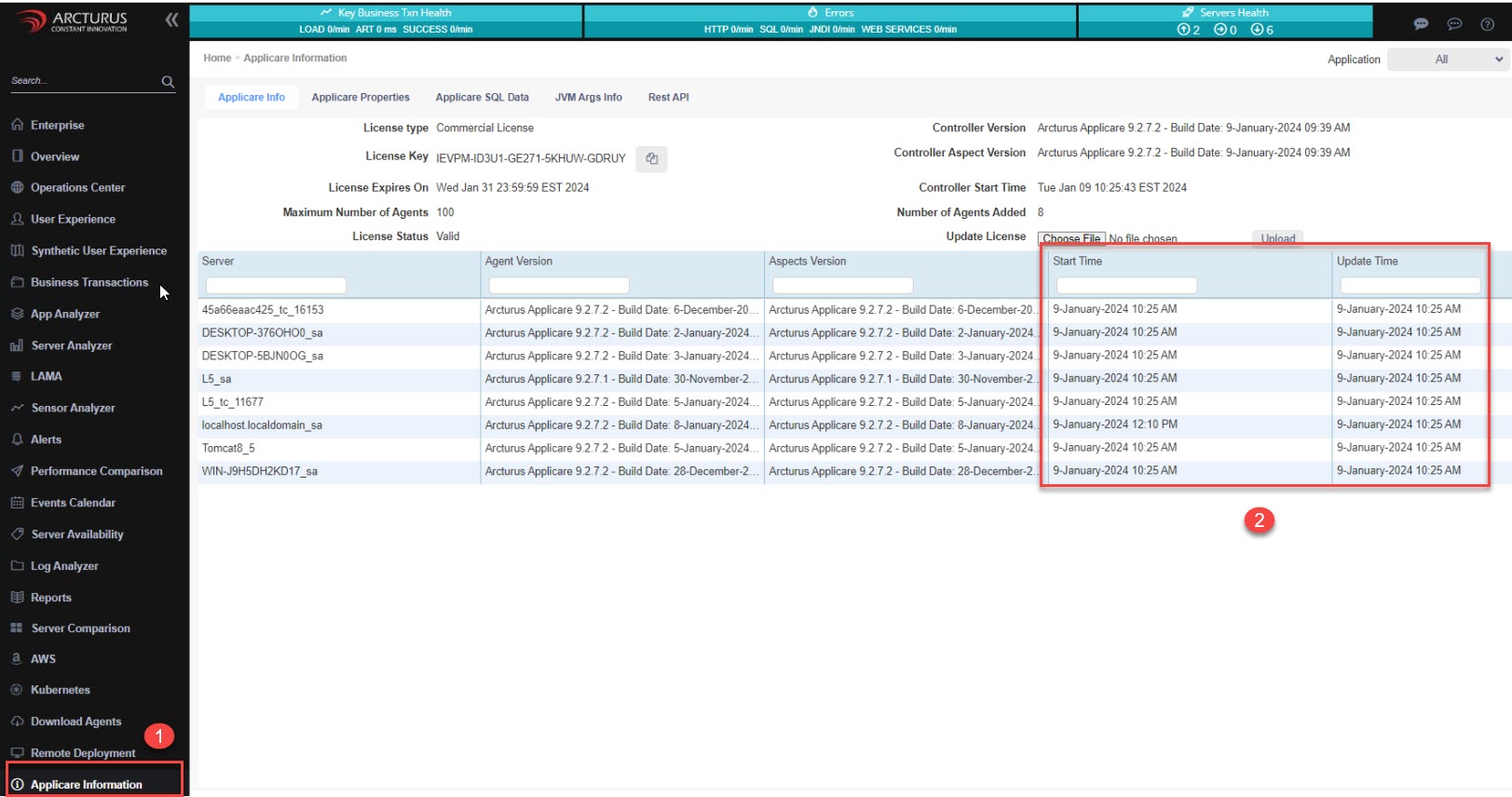
Task: Select Applicare Information in sidebar
Action: point(86,785)
